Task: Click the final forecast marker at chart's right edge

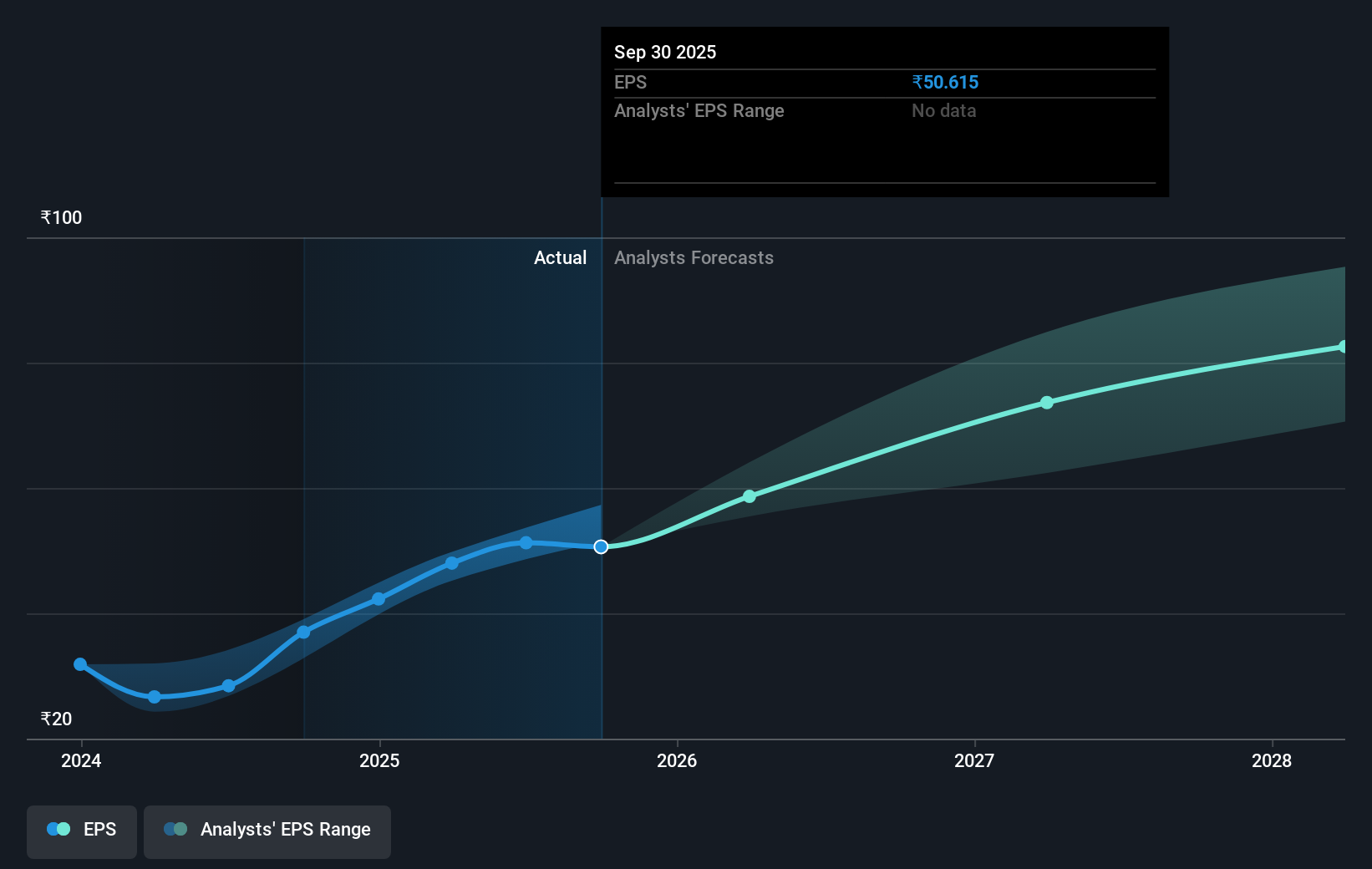Action: point(1344,345)
